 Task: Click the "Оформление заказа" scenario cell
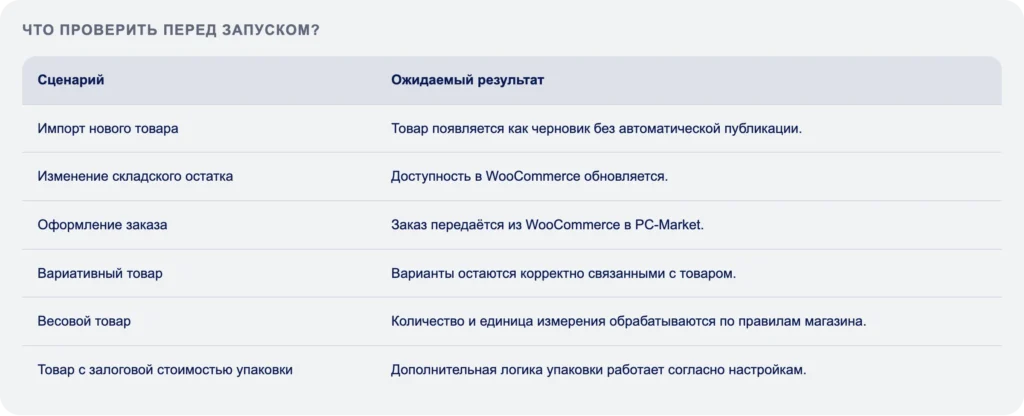[x=103, y=225]
